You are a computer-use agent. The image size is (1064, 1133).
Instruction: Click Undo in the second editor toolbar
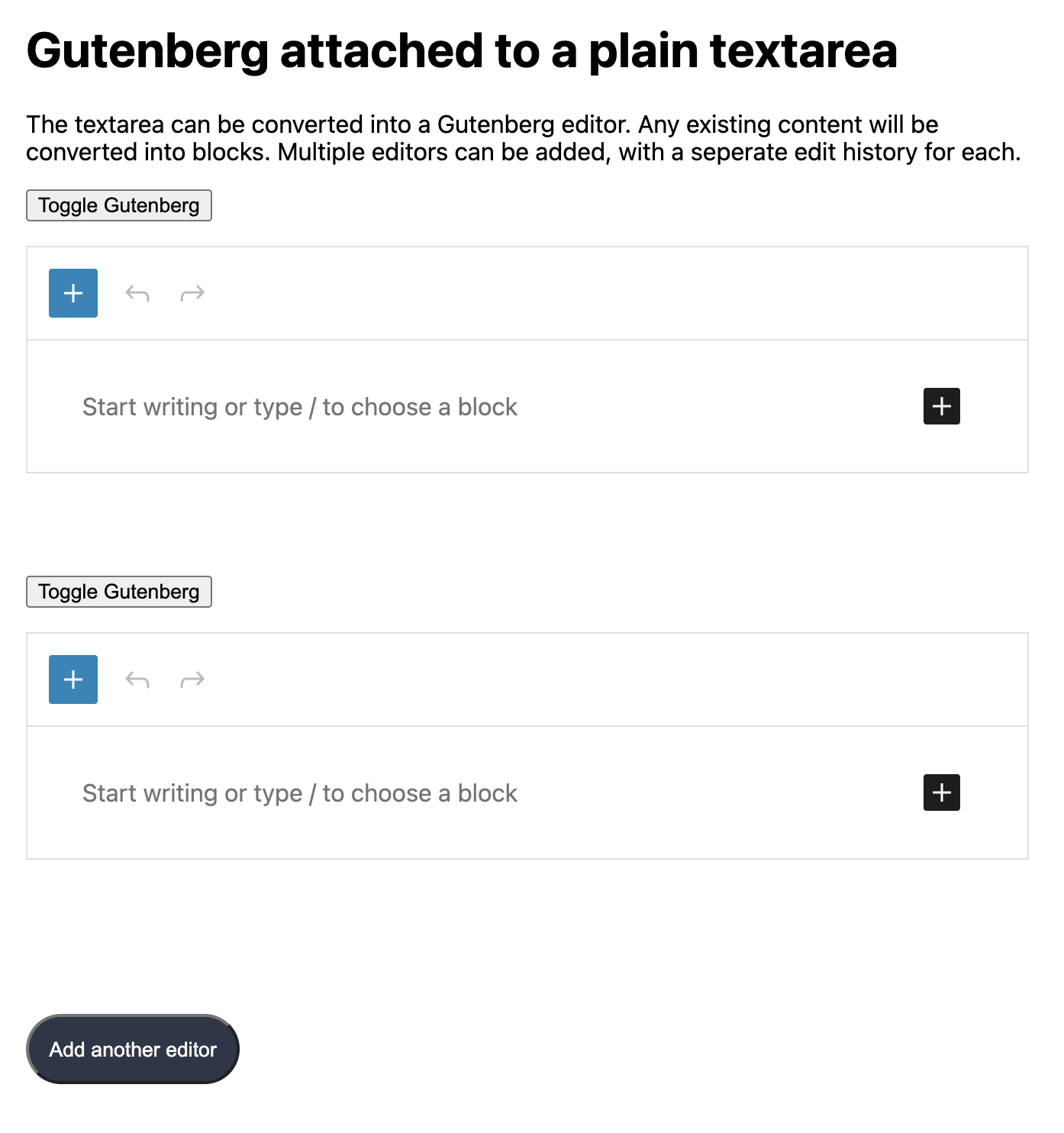click(137, 679)
